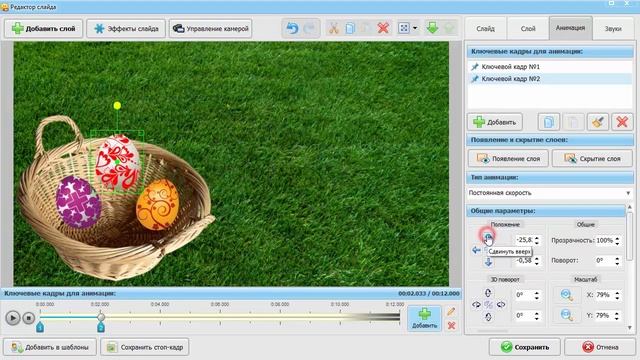The image size is (640, 360).
Task: Select keyframe marker 1 on timeline
Action: pyautogui.click(x=40, y=327)
